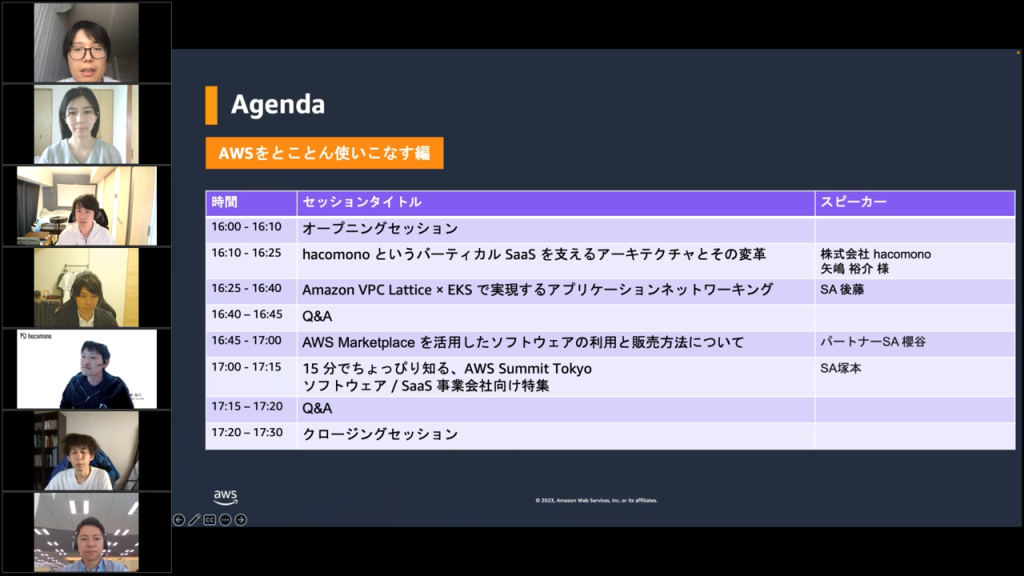The image size is (1024, 576).
Task: Select video tile of participant in light gray top
Action: tap(87, 124)
